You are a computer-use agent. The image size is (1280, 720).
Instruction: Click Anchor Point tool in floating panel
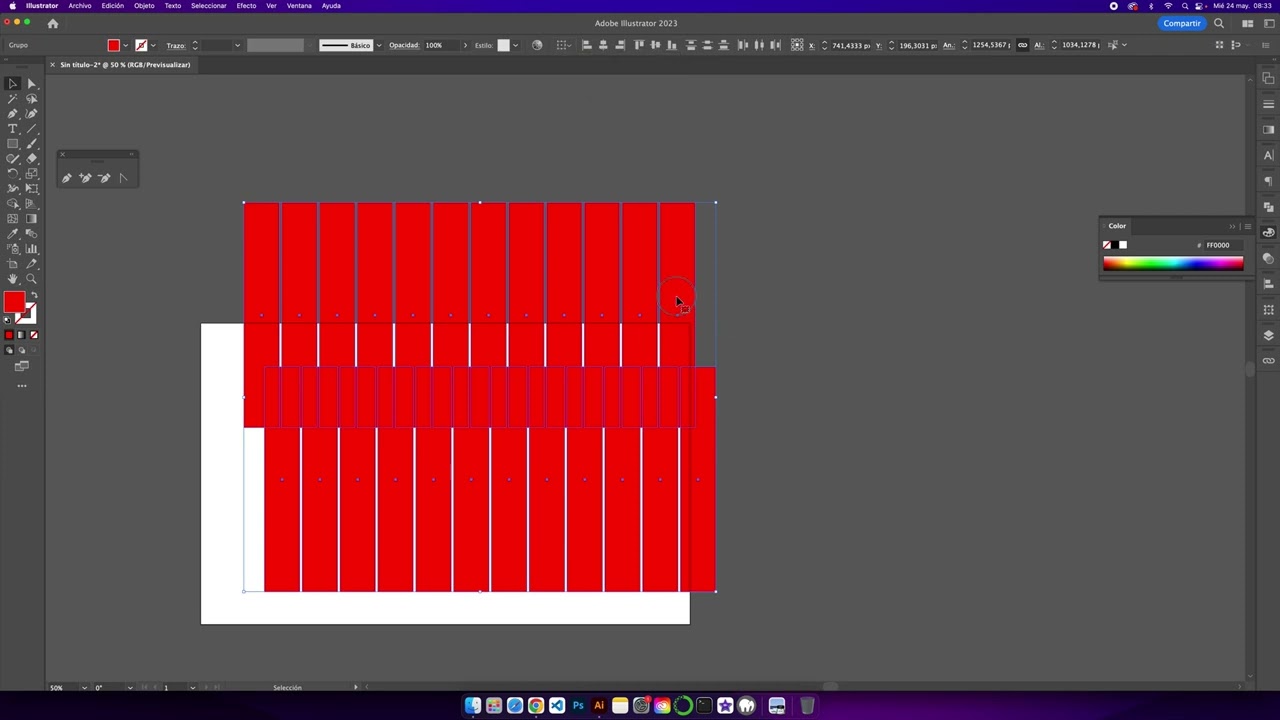tap(123, 178)
